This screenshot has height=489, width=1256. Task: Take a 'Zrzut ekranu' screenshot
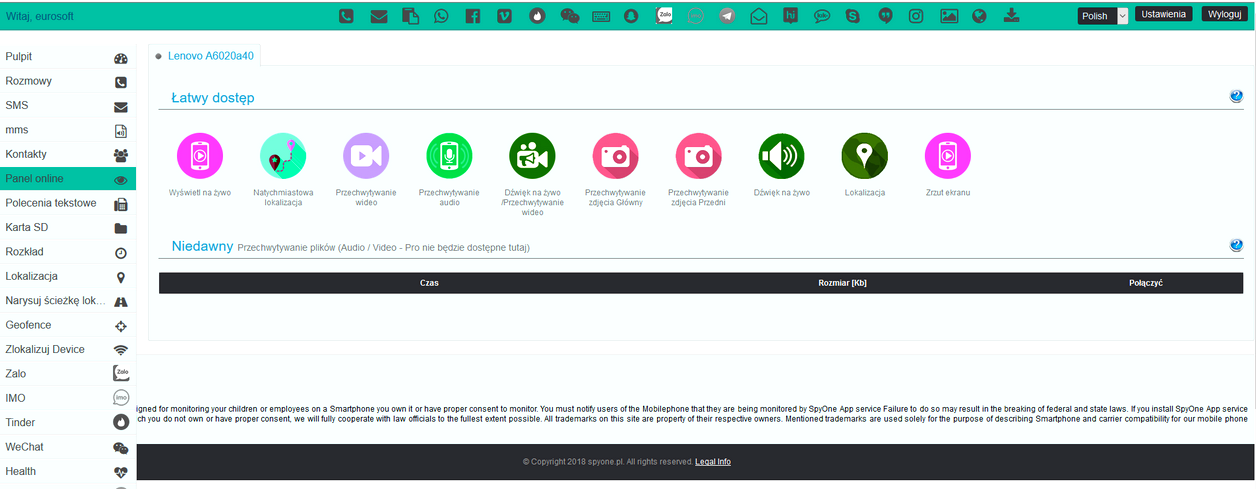point(947,156)
